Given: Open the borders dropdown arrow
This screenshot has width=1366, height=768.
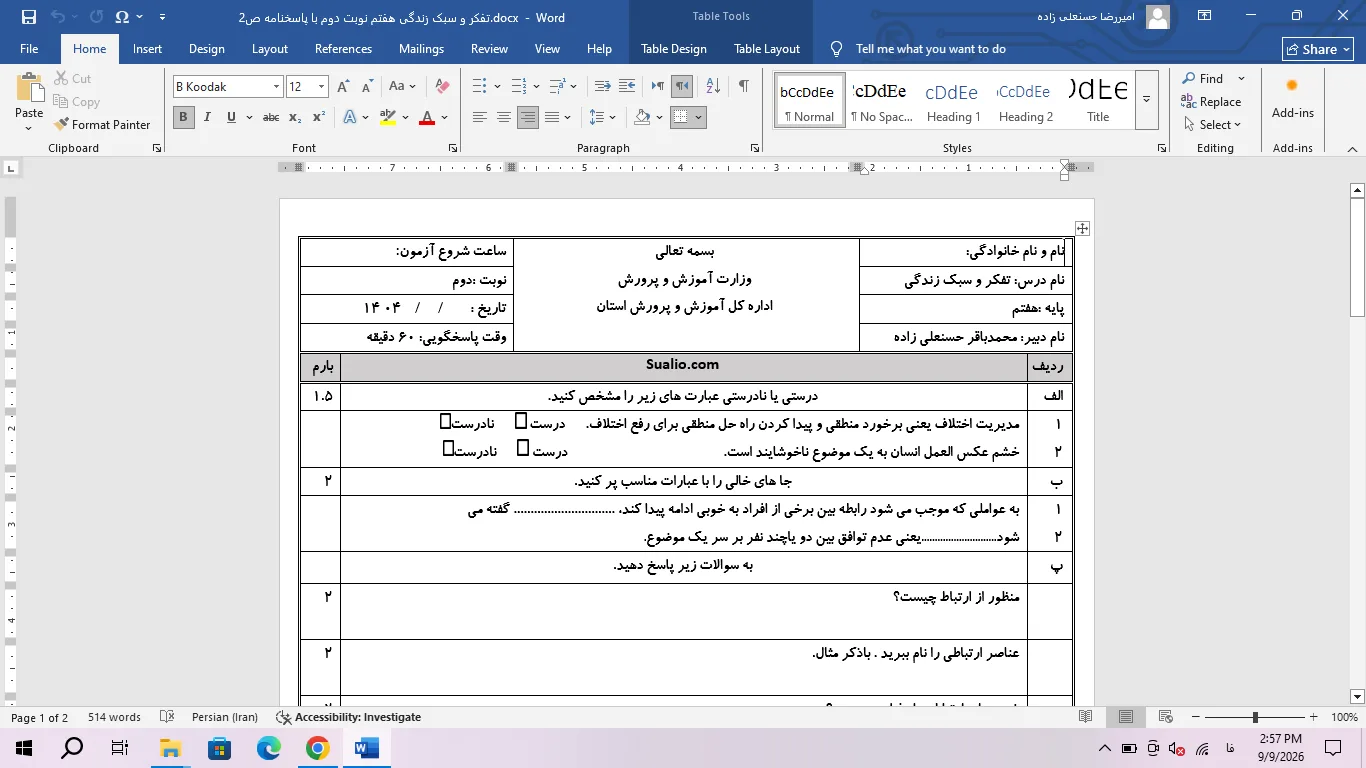Looking at the screenshot, I should 698,117.
